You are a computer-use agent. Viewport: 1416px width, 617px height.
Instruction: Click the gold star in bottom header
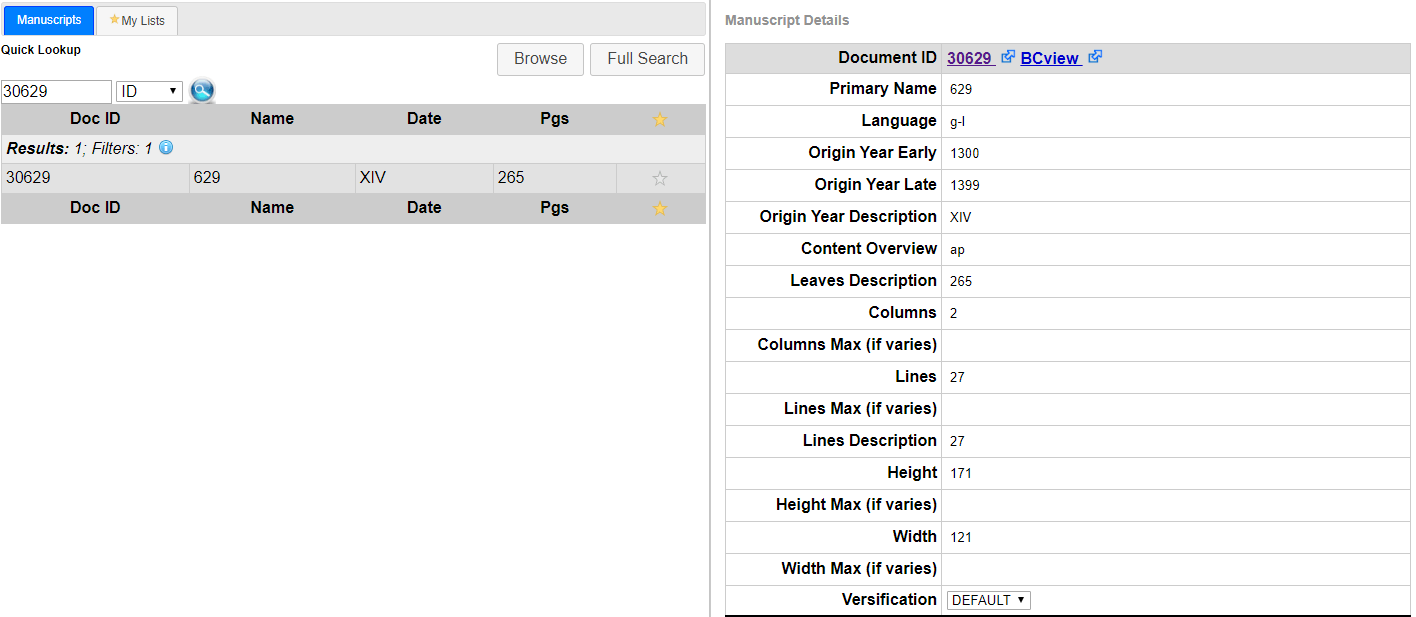click(659, 208)
